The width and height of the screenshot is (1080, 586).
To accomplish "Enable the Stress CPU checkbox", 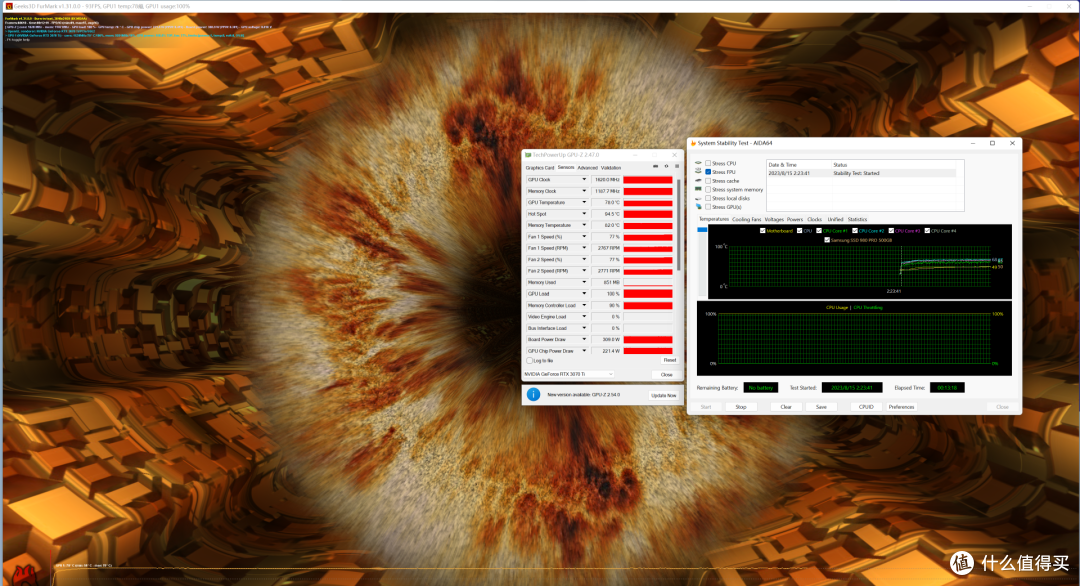I will 708,163.
